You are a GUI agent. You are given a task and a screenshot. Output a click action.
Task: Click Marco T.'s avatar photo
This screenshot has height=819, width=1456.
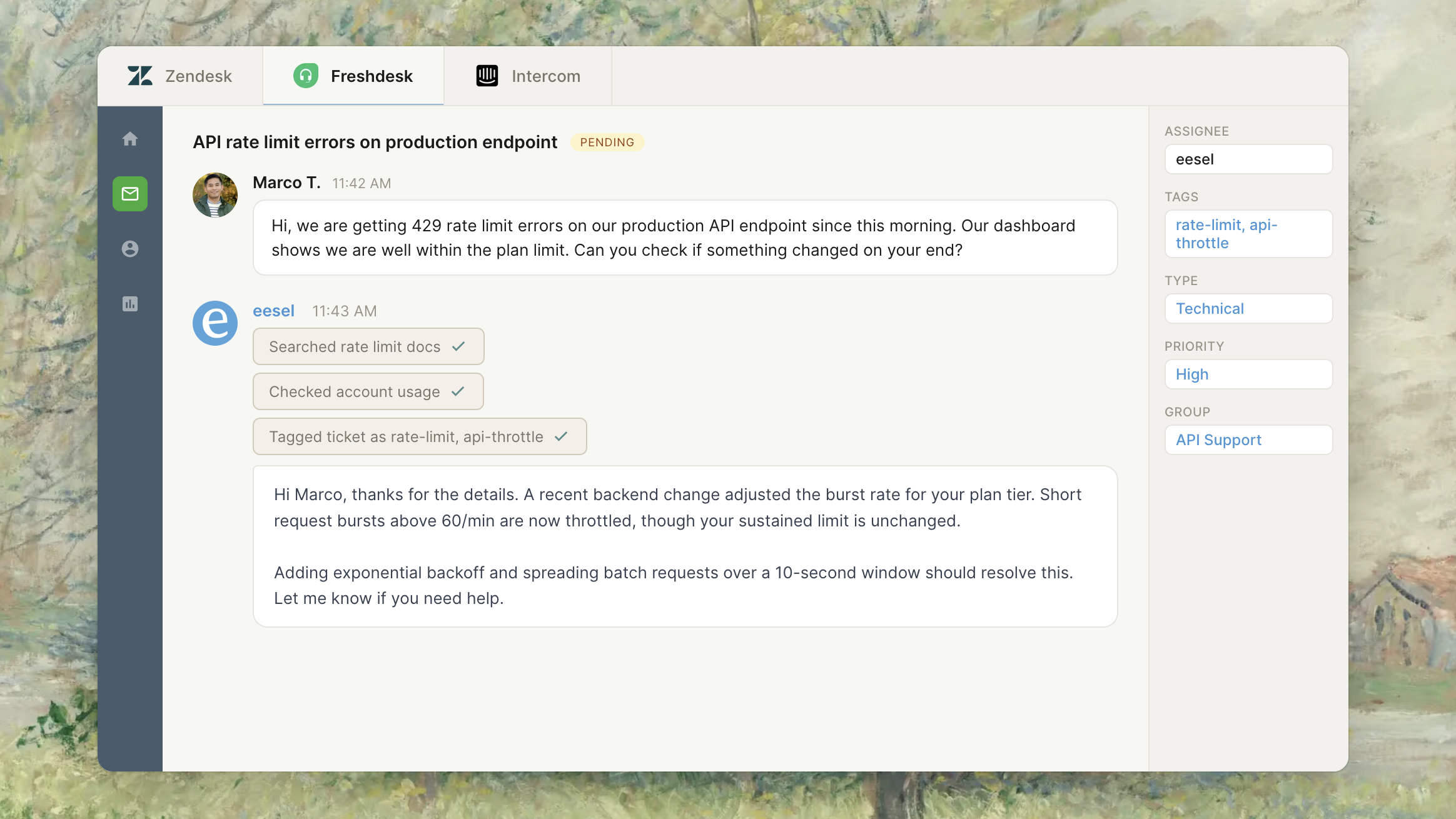[215, 194]
